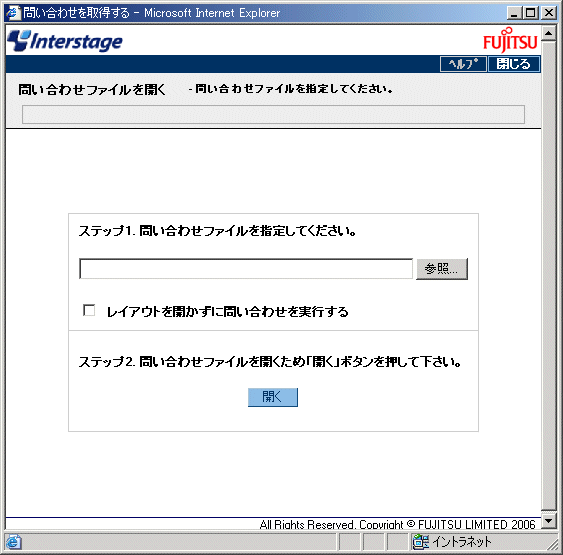Image resolution: width=563 pixels, height=555 pixels.
Task: Click the Internet Explorer title bar icon
Action: click(13, 13)
